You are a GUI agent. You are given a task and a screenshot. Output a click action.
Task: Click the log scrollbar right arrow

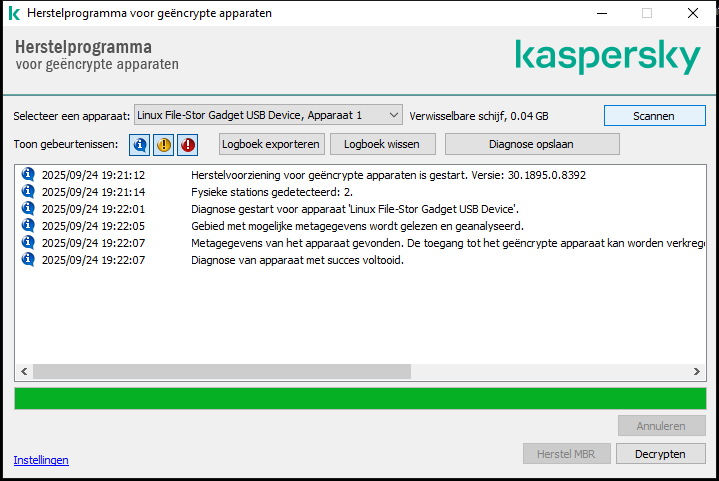click(697, 371)
